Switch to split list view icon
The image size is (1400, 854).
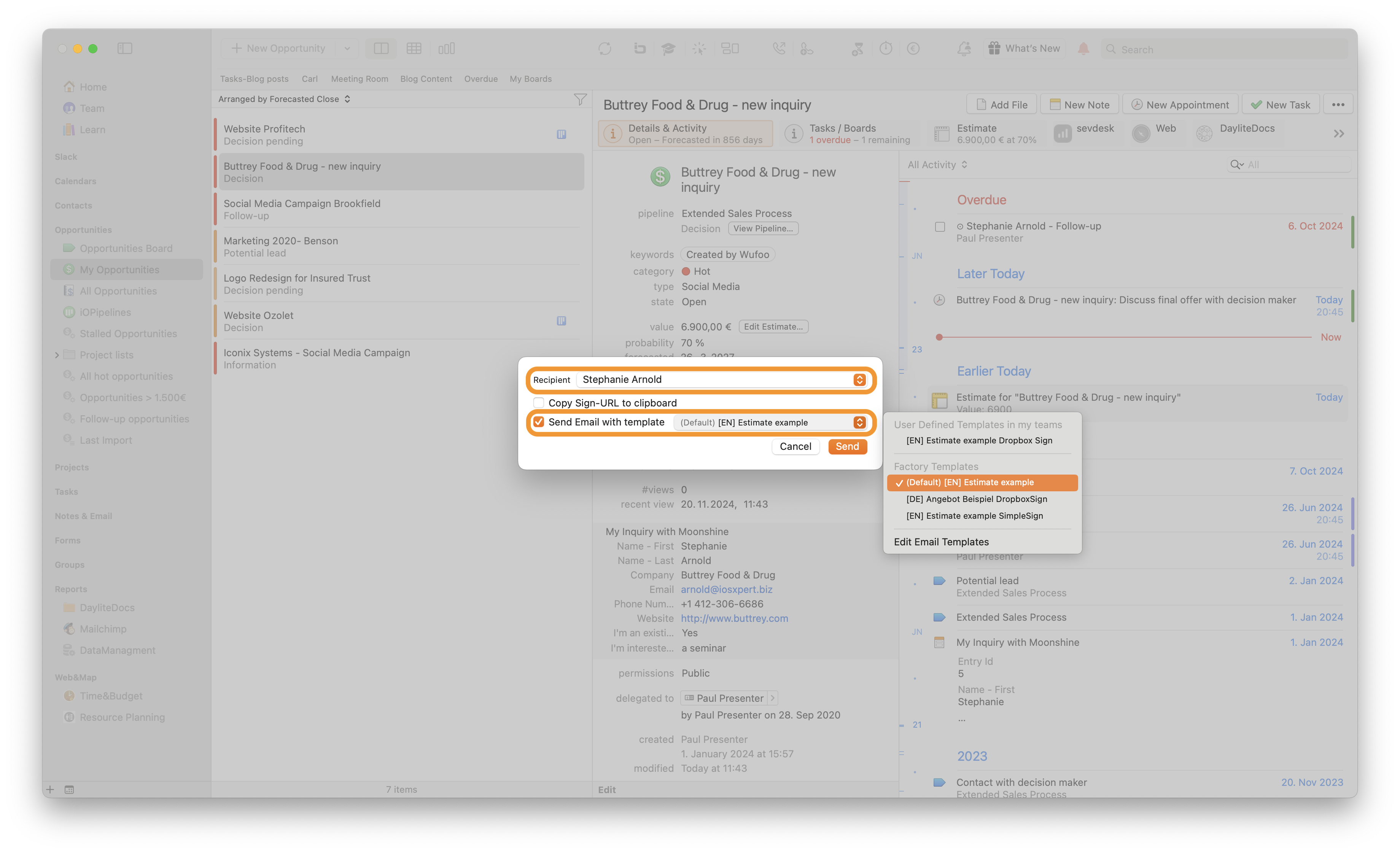tap(381, 48)
